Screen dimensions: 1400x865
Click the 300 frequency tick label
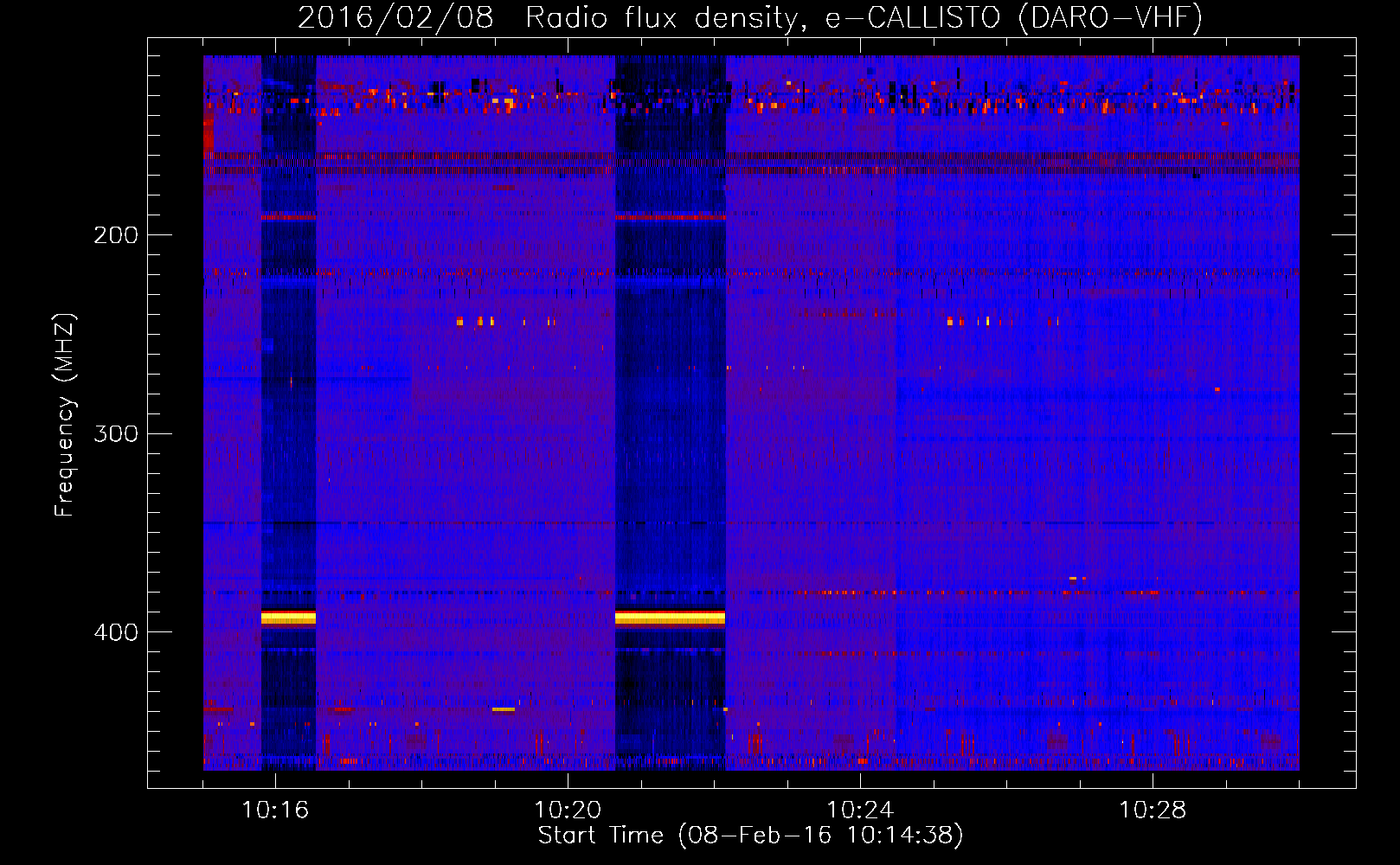116,433
